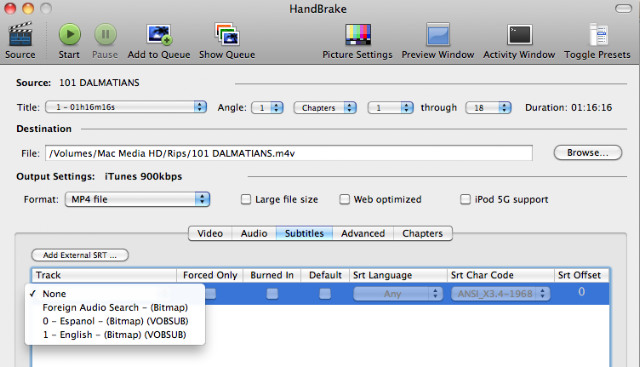Open the Chapters range type dropdown
Image resolution: width=640 pixels, height=367 pixels.
[325, 107]
